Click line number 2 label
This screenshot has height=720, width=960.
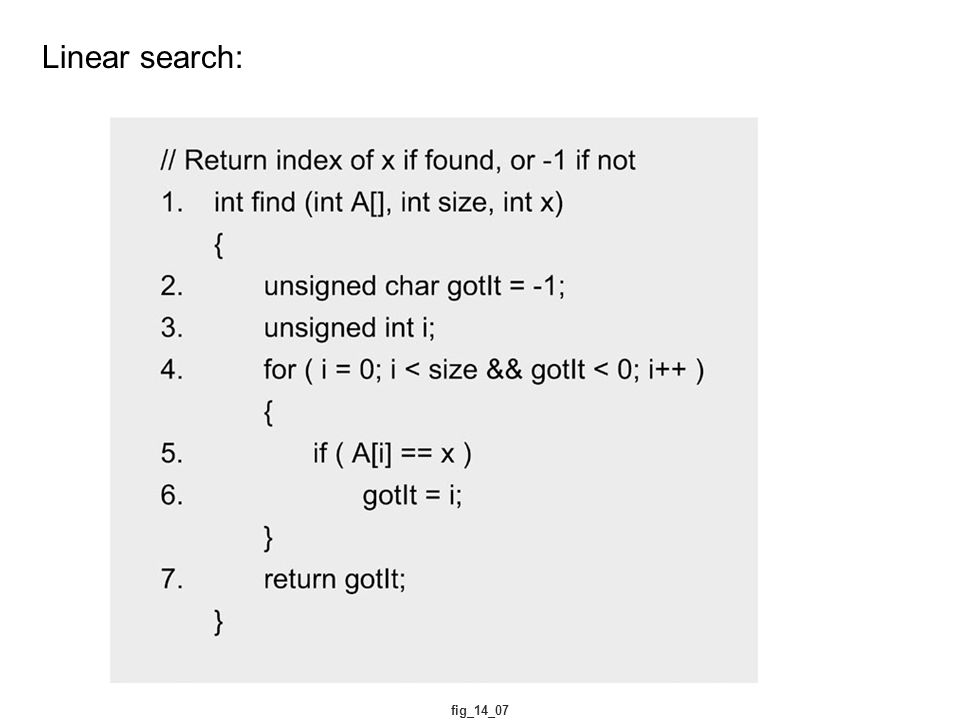[172, 287]
